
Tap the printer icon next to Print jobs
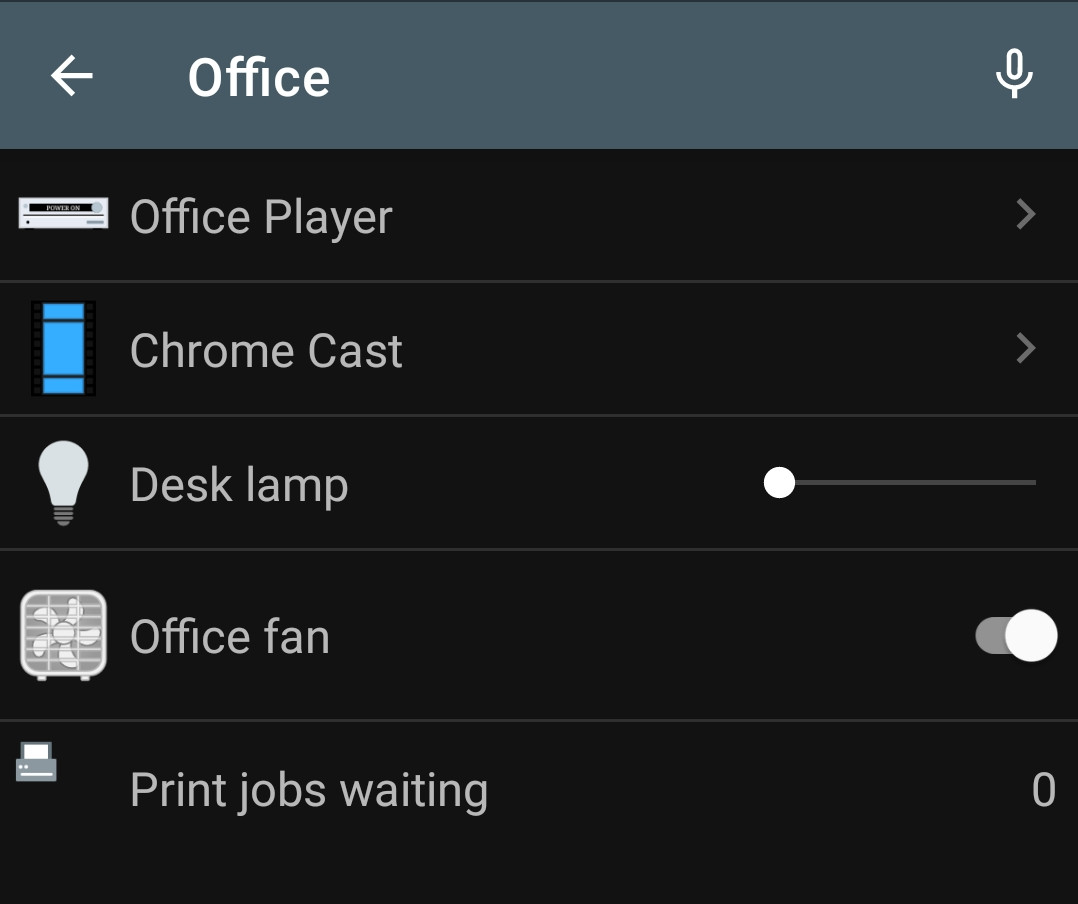pos(35,762)
